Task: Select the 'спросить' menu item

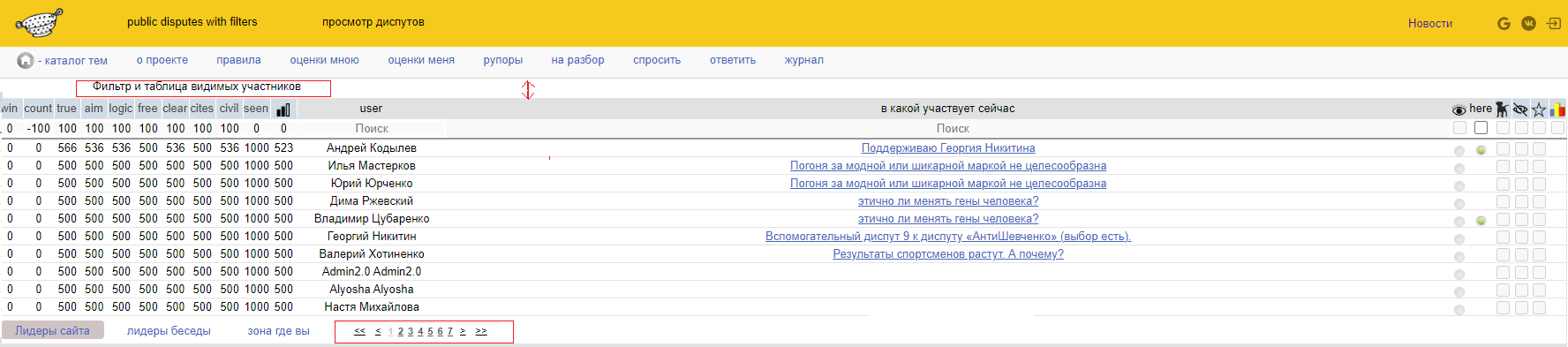Action: (657, 60)
